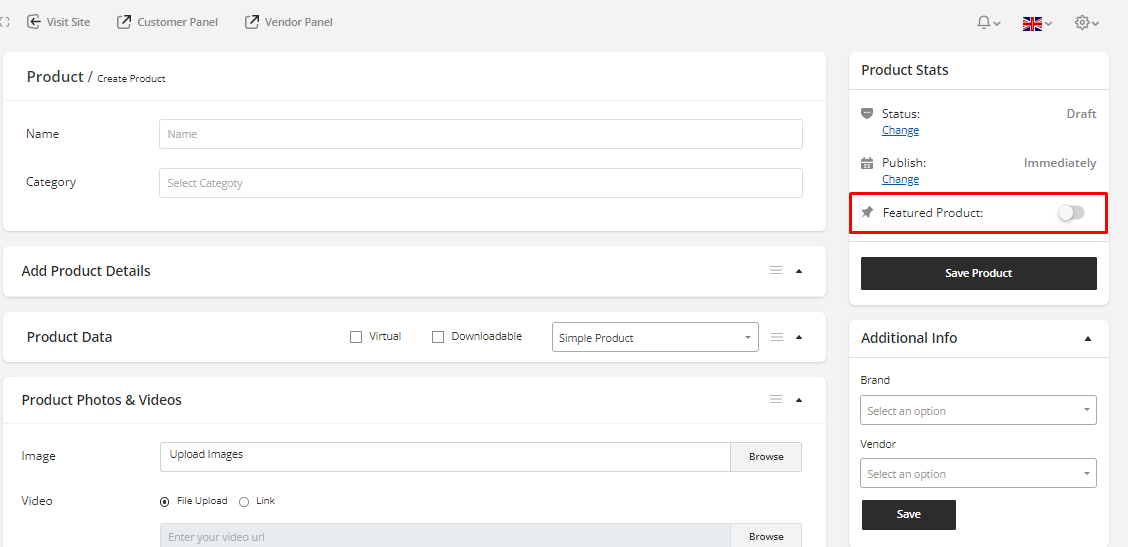Screen dimensions: 1128x547
Task: Click the Save Product button
Action: [x=978, y=273]
